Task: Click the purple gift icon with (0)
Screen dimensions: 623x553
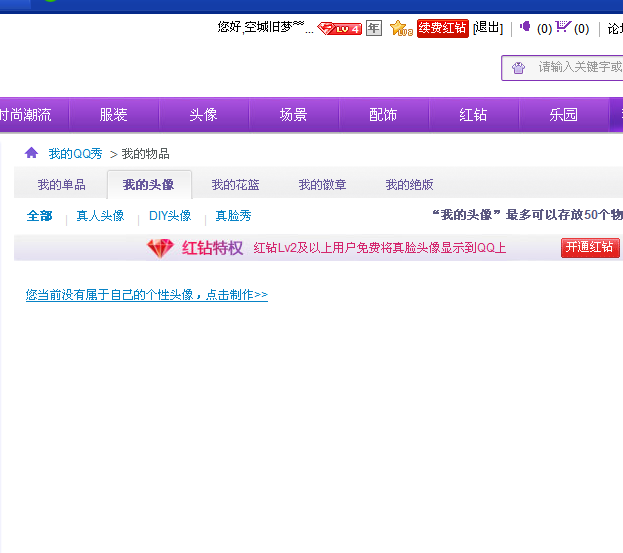Action: tap(525, 27)
